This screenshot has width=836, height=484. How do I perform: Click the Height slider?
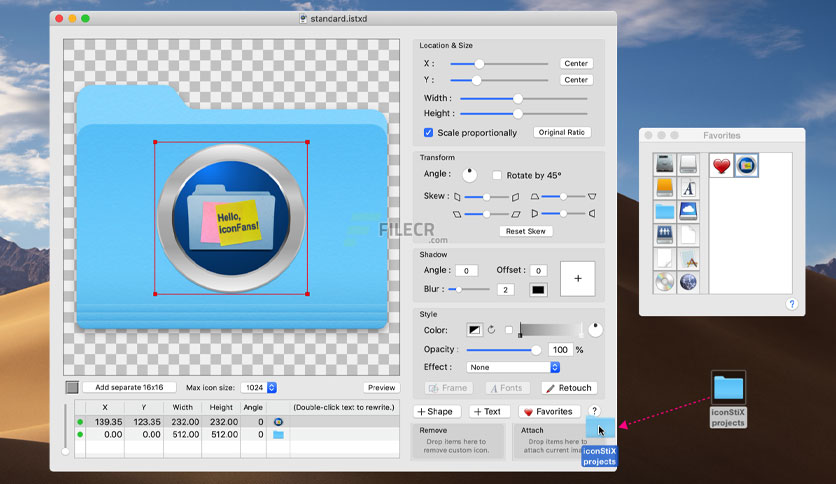click(524, 114)
